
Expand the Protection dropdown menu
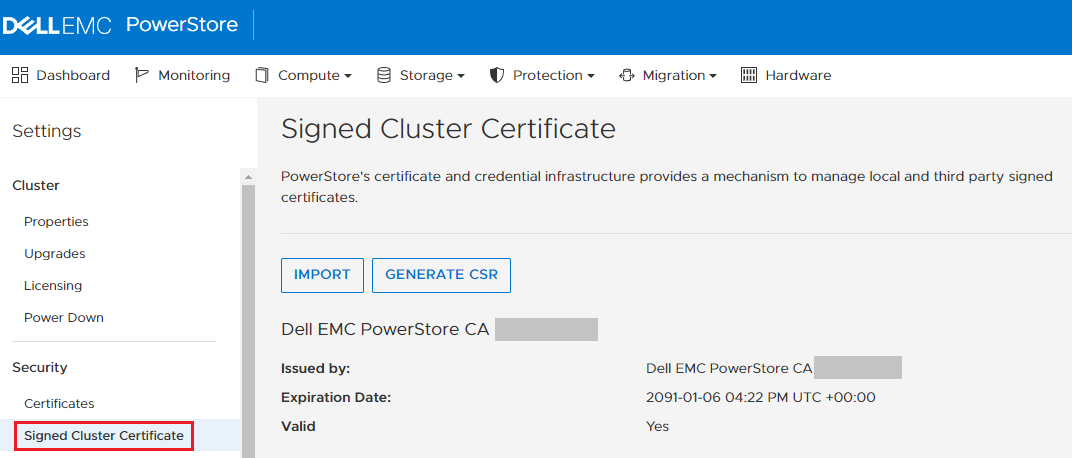591,76
